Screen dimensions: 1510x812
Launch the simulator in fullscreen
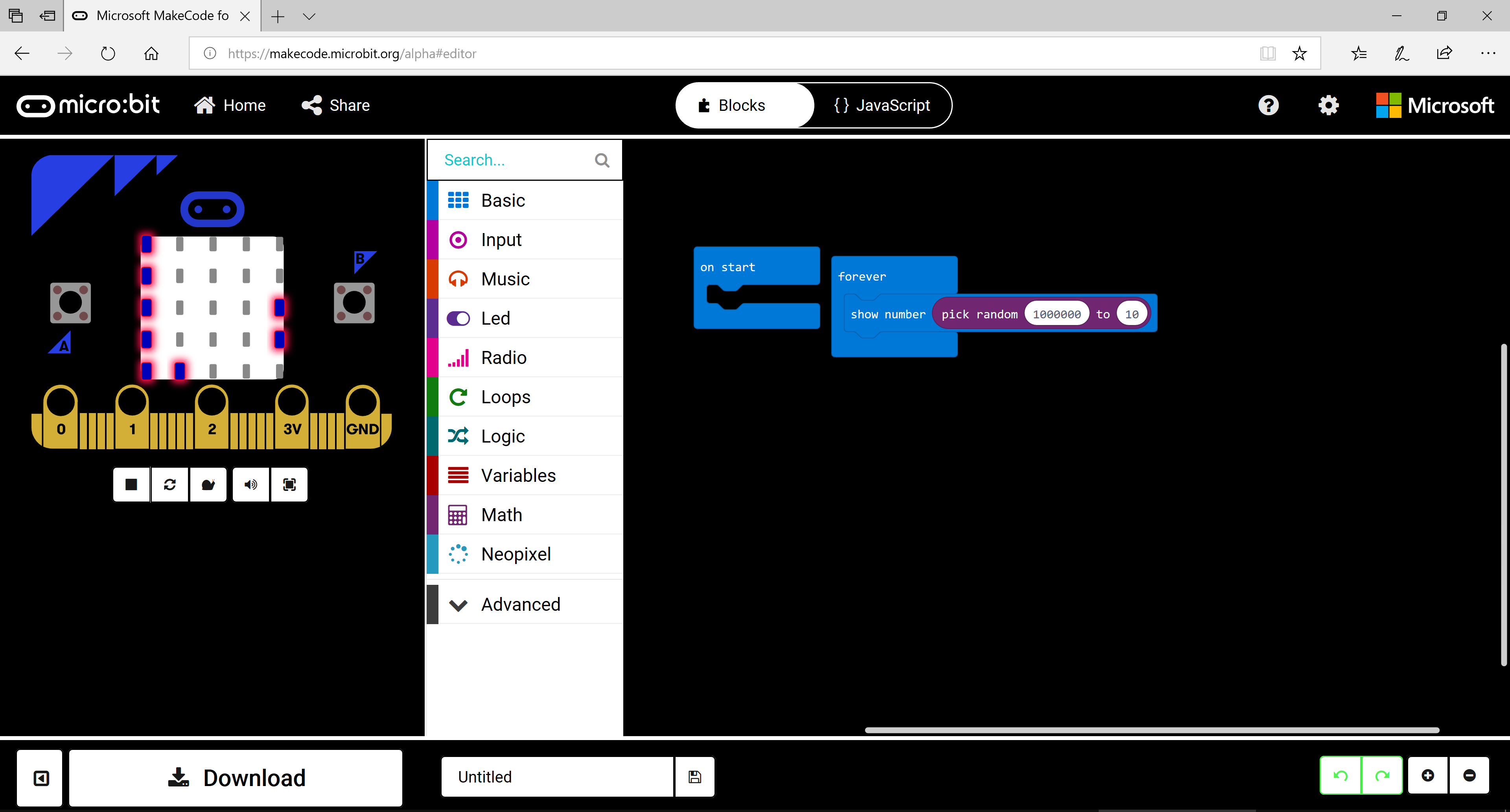click(x=289, y=485)
